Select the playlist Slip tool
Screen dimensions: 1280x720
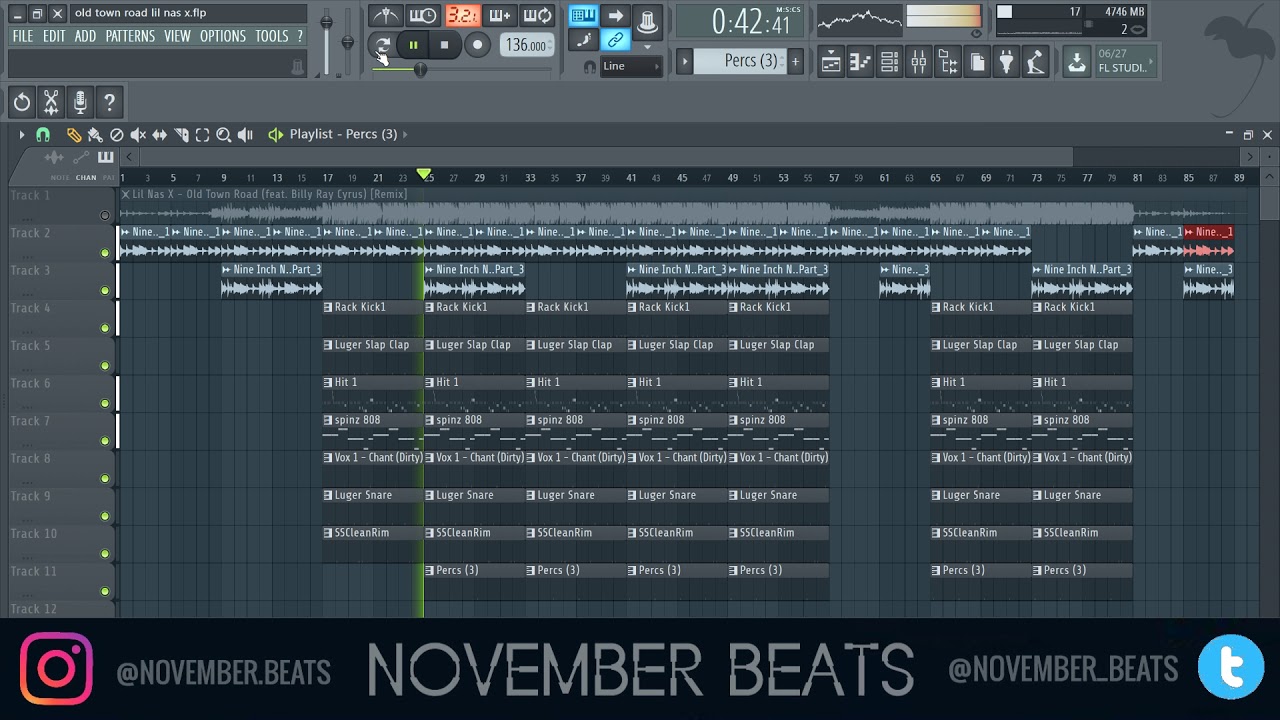point(159,134)
